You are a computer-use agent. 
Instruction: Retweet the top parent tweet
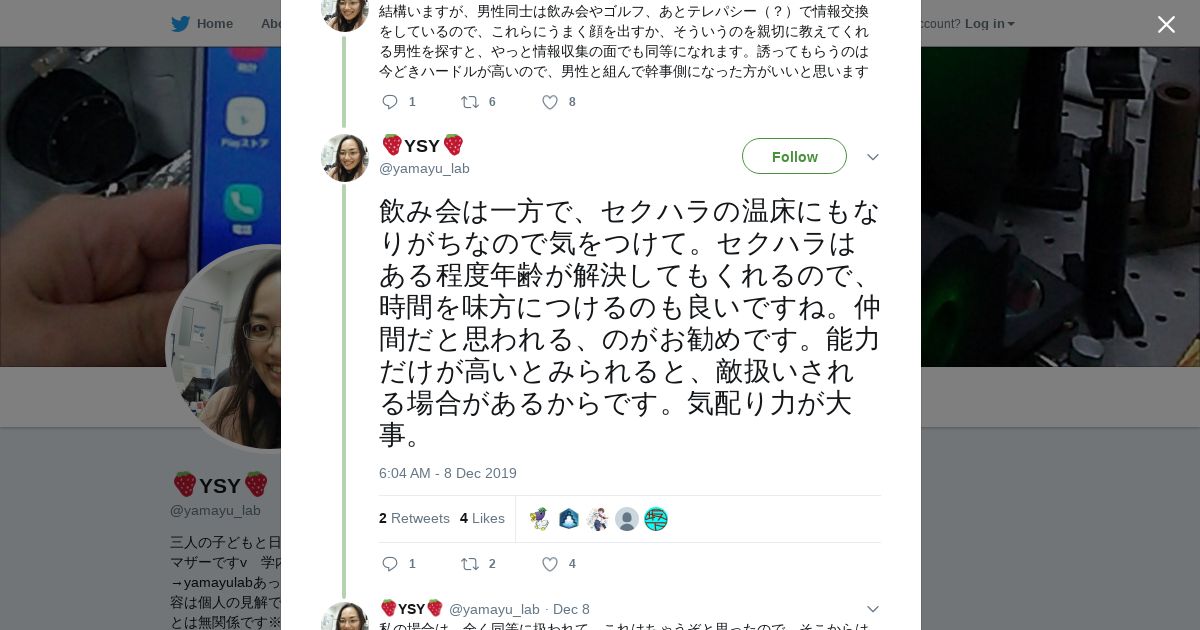(470, 102)
